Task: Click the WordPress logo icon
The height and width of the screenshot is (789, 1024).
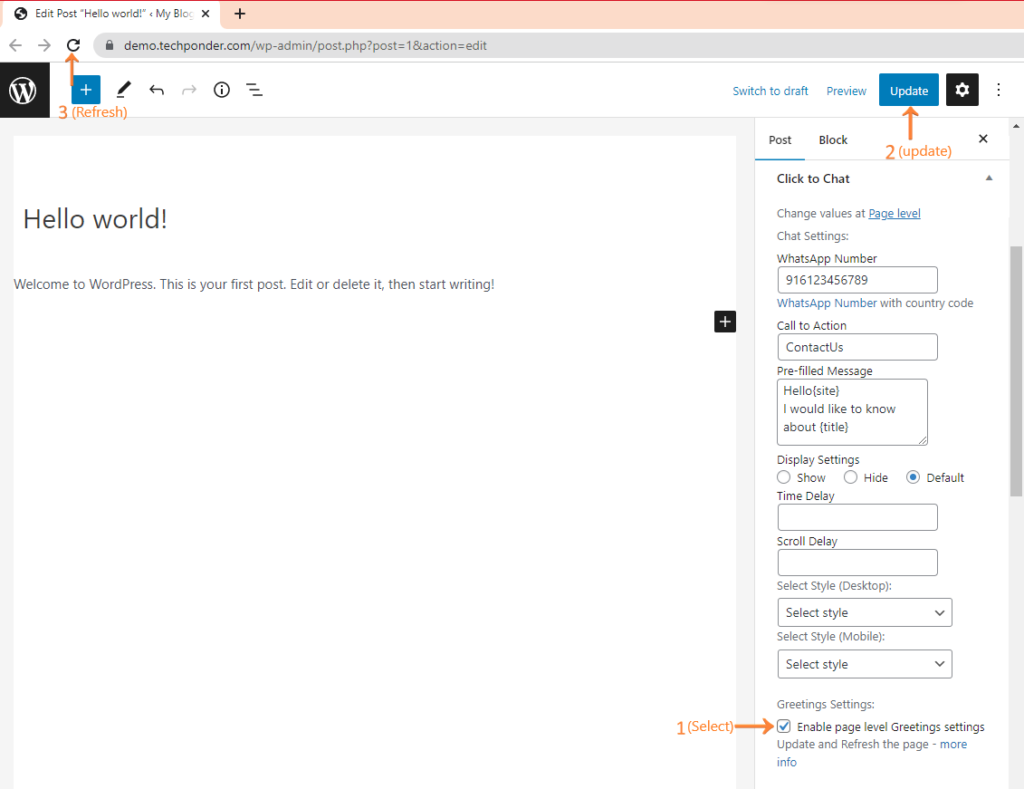Action: pos(24,90)
